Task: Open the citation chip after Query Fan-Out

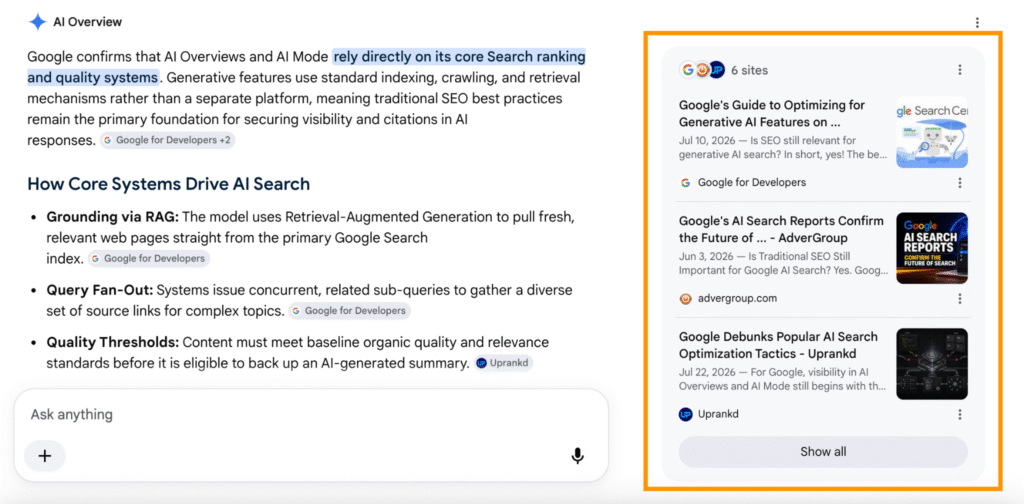Action: click(349, 311)
